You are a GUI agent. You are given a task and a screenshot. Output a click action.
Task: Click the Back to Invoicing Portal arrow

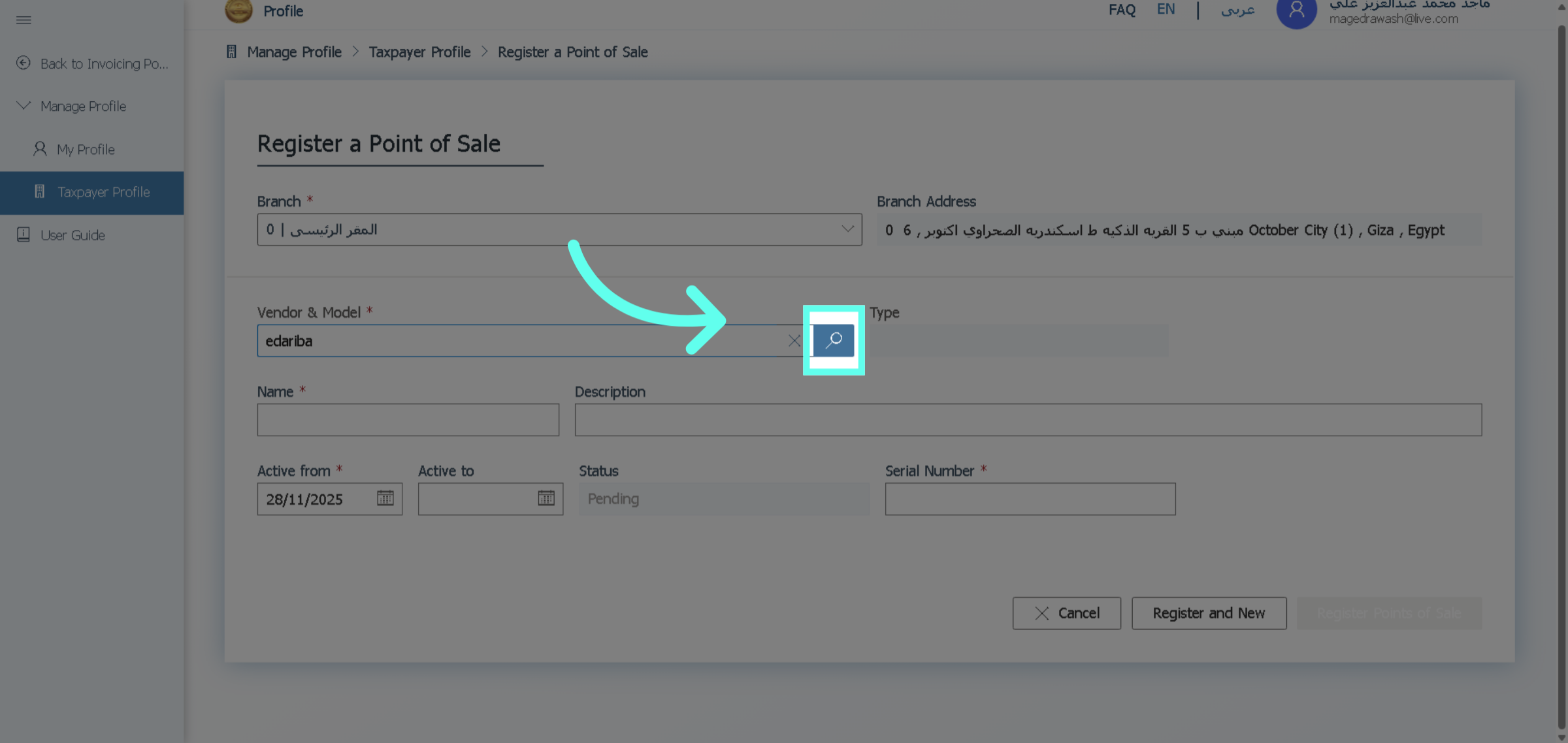pos(24,63)
